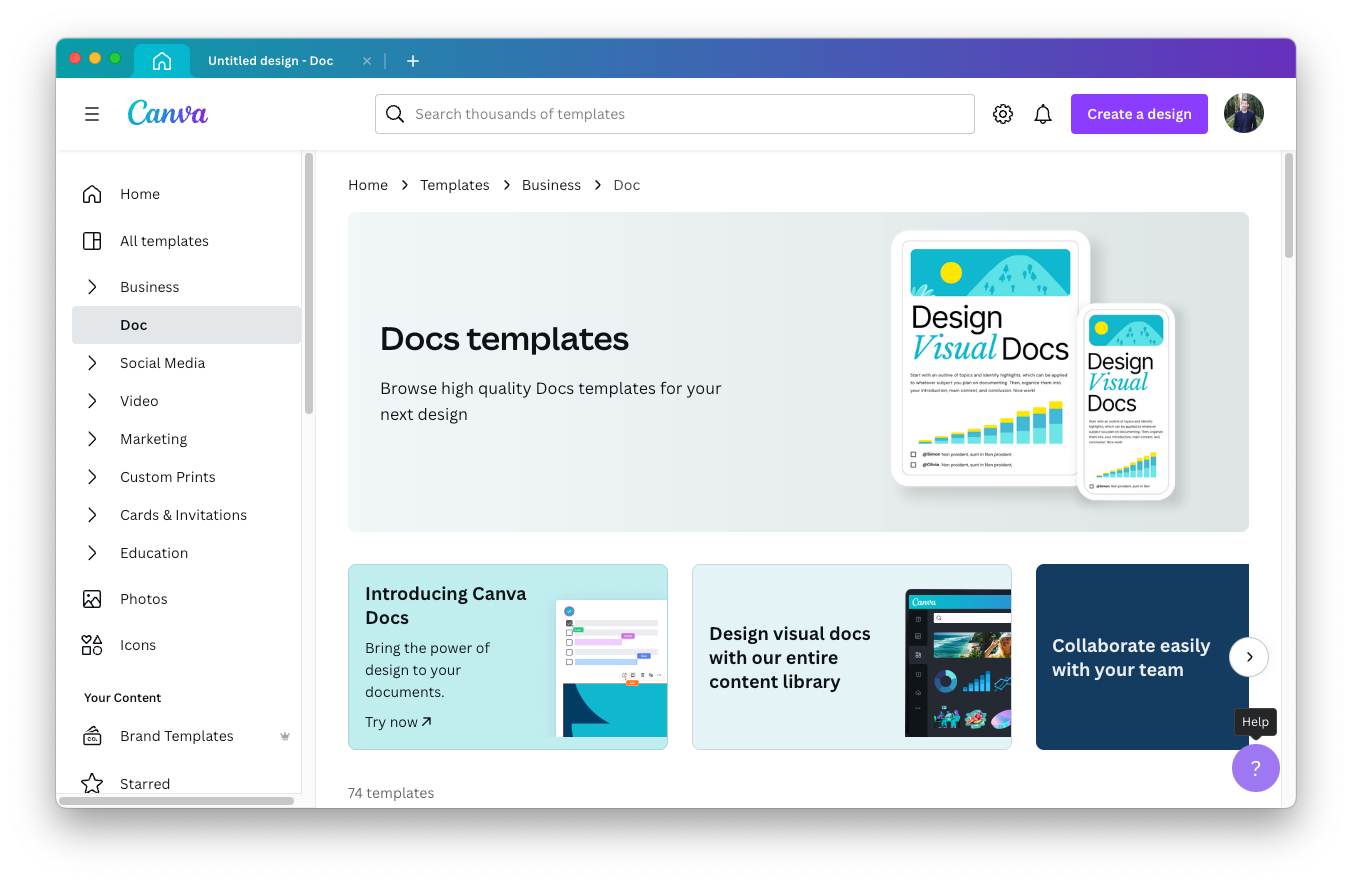Screen dimensions: 1352x882
Task: Click the search templates field
Action: pyautogui.click(x=675, y=114)
